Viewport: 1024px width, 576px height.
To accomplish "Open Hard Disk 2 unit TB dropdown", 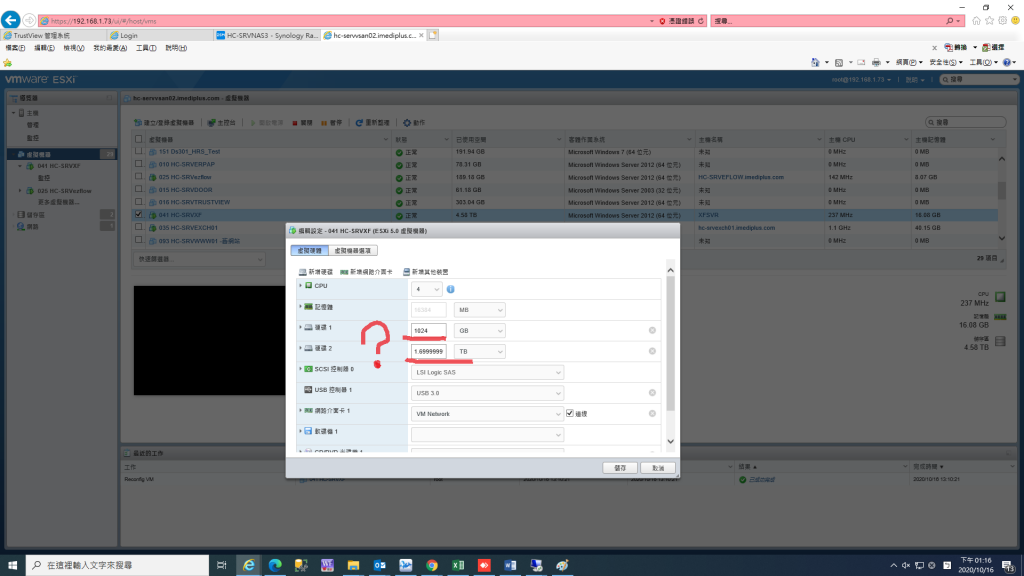I will click(x=480, y=351).
